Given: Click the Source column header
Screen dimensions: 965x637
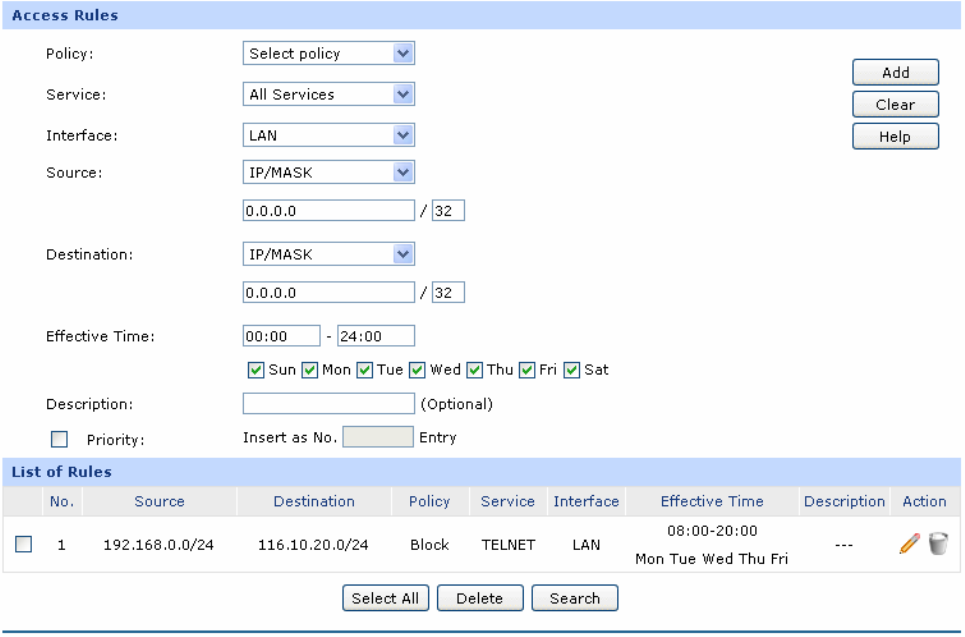Looking at the screenshot, I should [x=159, y=502].
